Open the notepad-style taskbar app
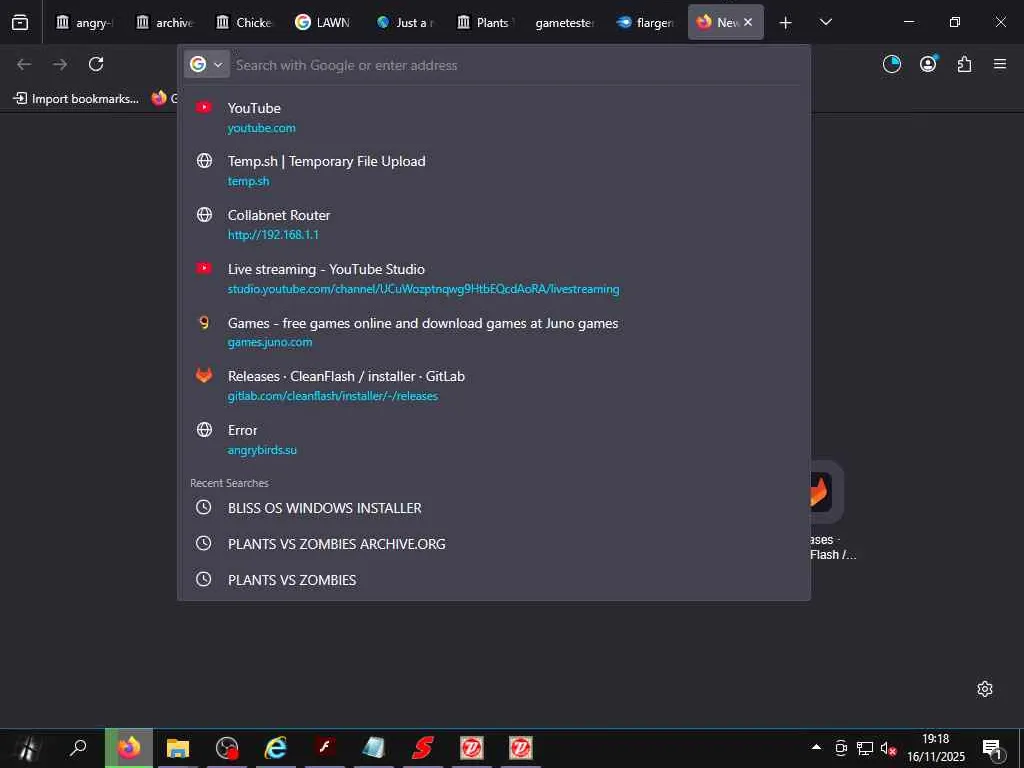1024x768 pixels. pos(374,748)
